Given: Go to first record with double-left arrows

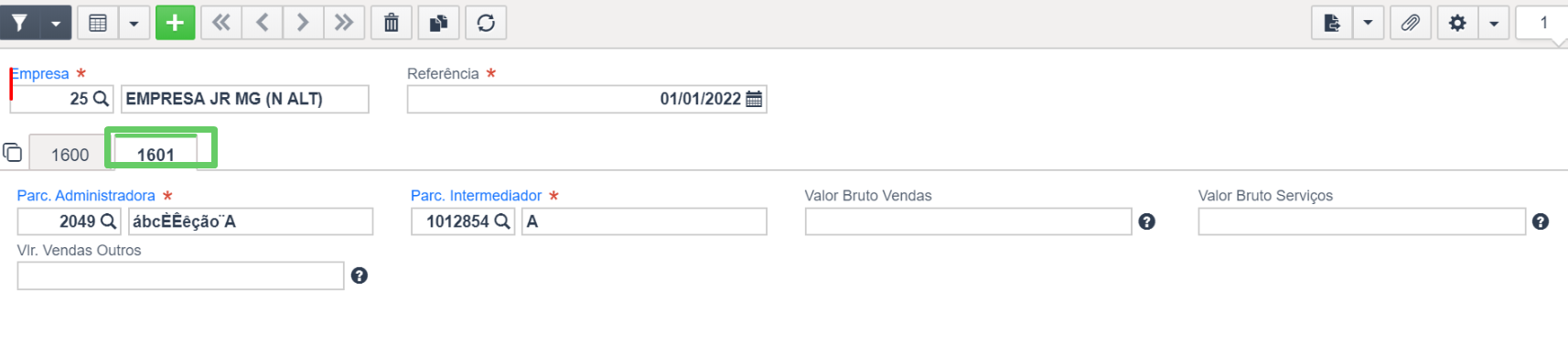Looking at the screenshot, I should tap(221, 23).
